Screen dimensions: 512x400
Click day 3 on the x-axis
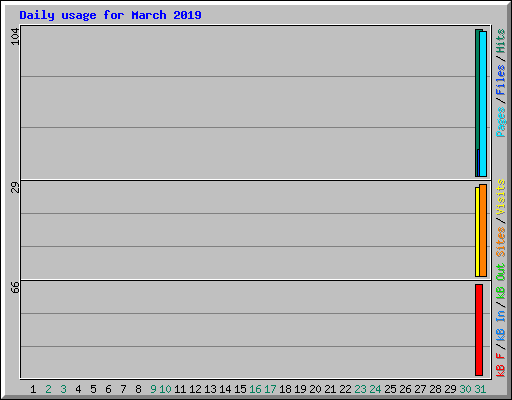tap(63, 389)
